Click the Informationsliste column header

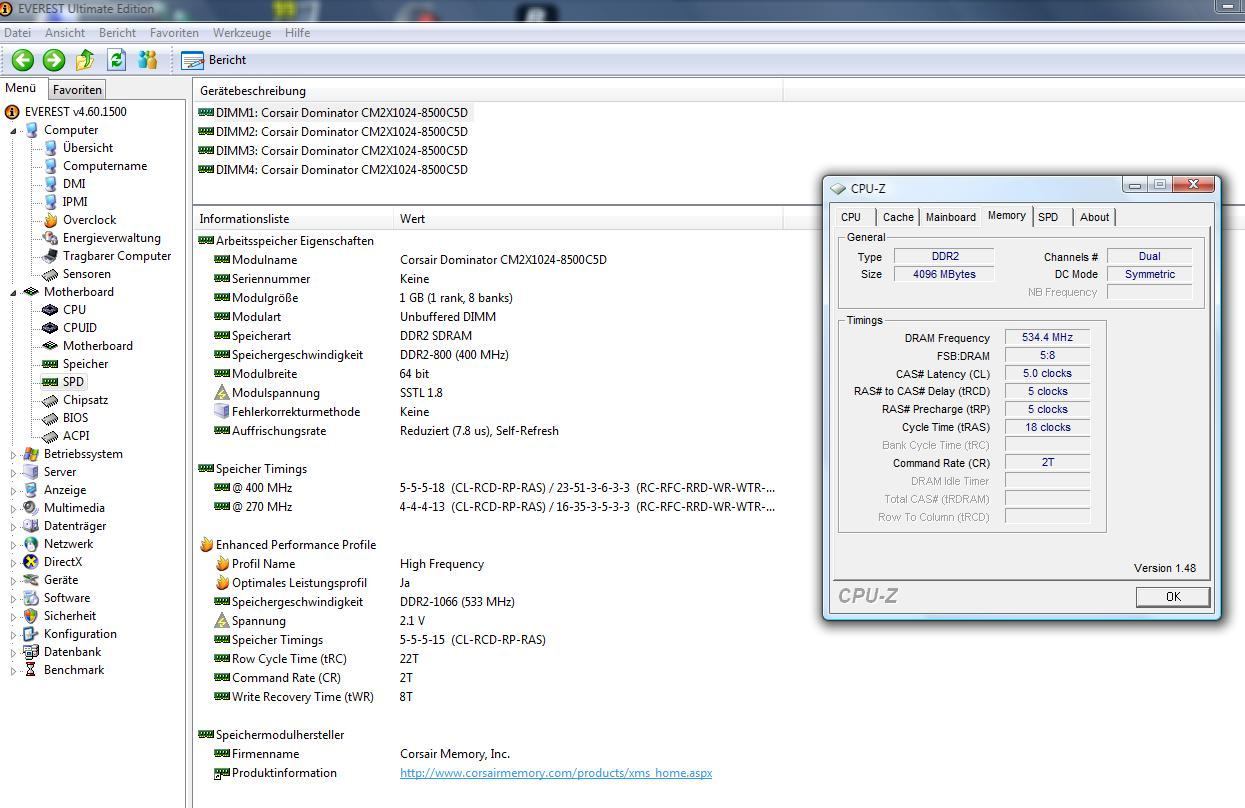(294, 218)
